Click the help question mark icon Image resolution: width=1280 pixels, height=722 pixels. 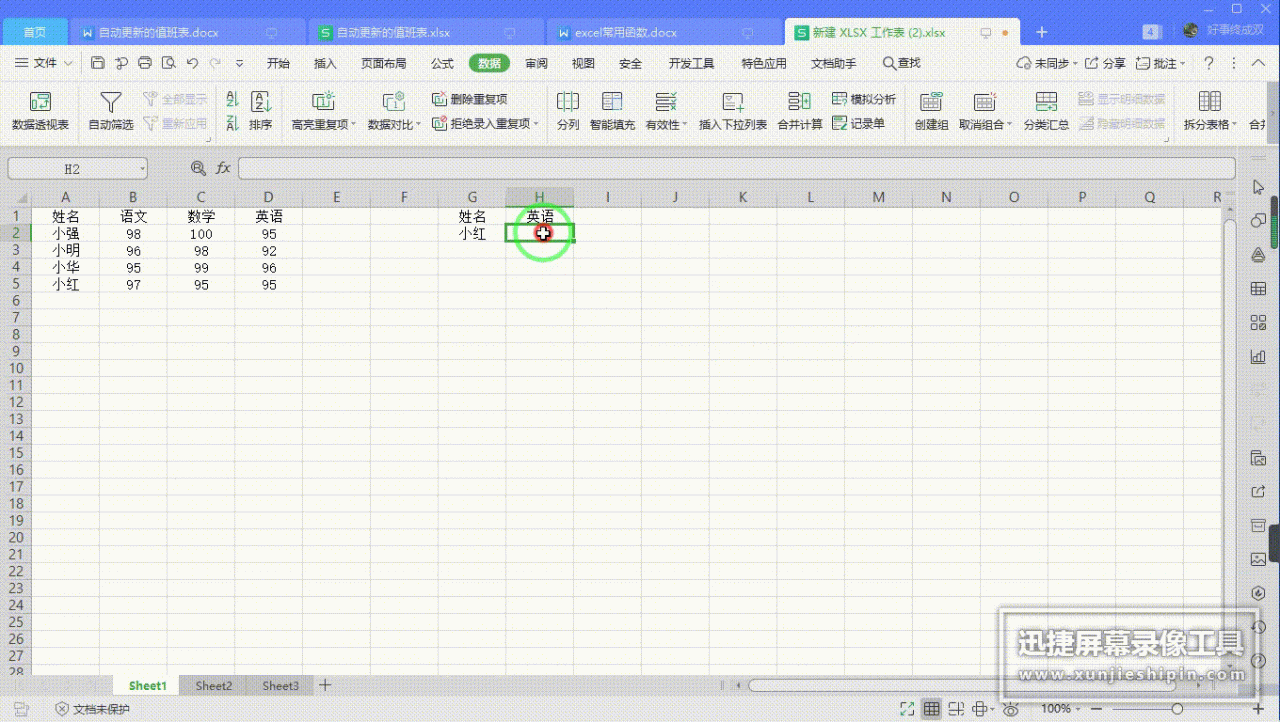1209,63
